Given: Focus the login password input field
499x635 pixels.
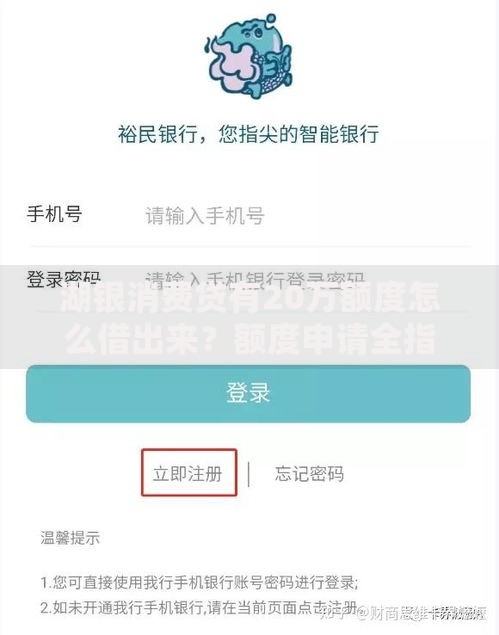Looking at the screenshot, I should [308, 279].
